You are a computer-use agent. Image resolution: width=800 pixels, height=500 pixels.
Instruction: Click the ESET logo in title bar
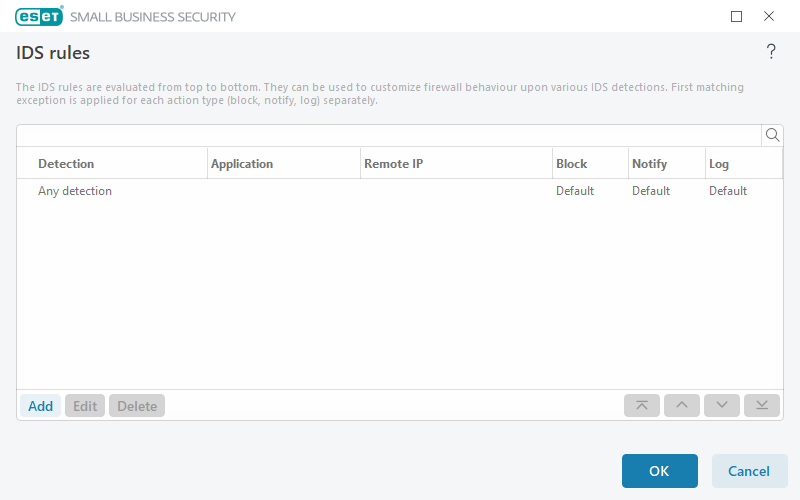(39, 16)
